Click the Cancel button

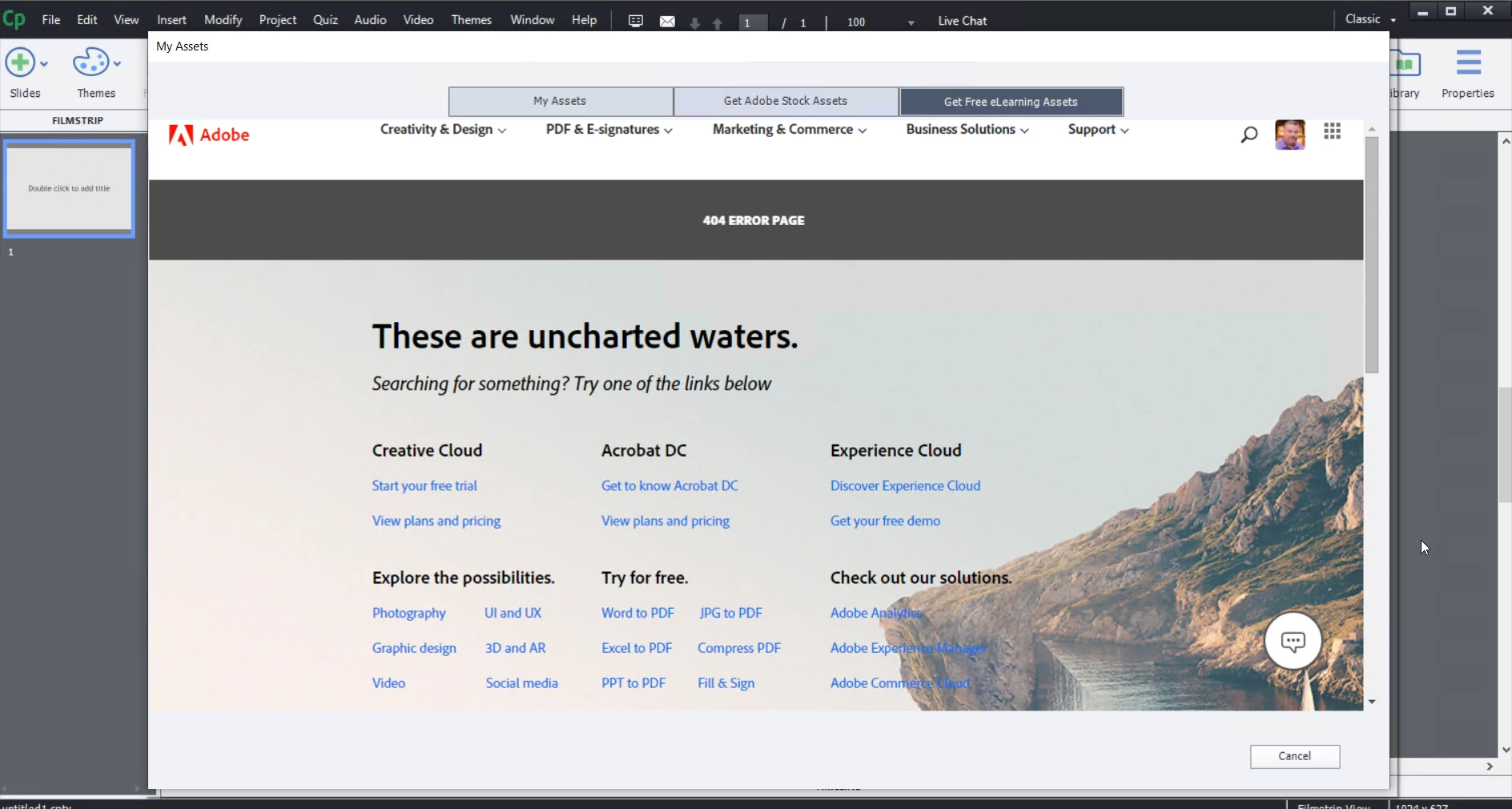(x=1295, y=756)
